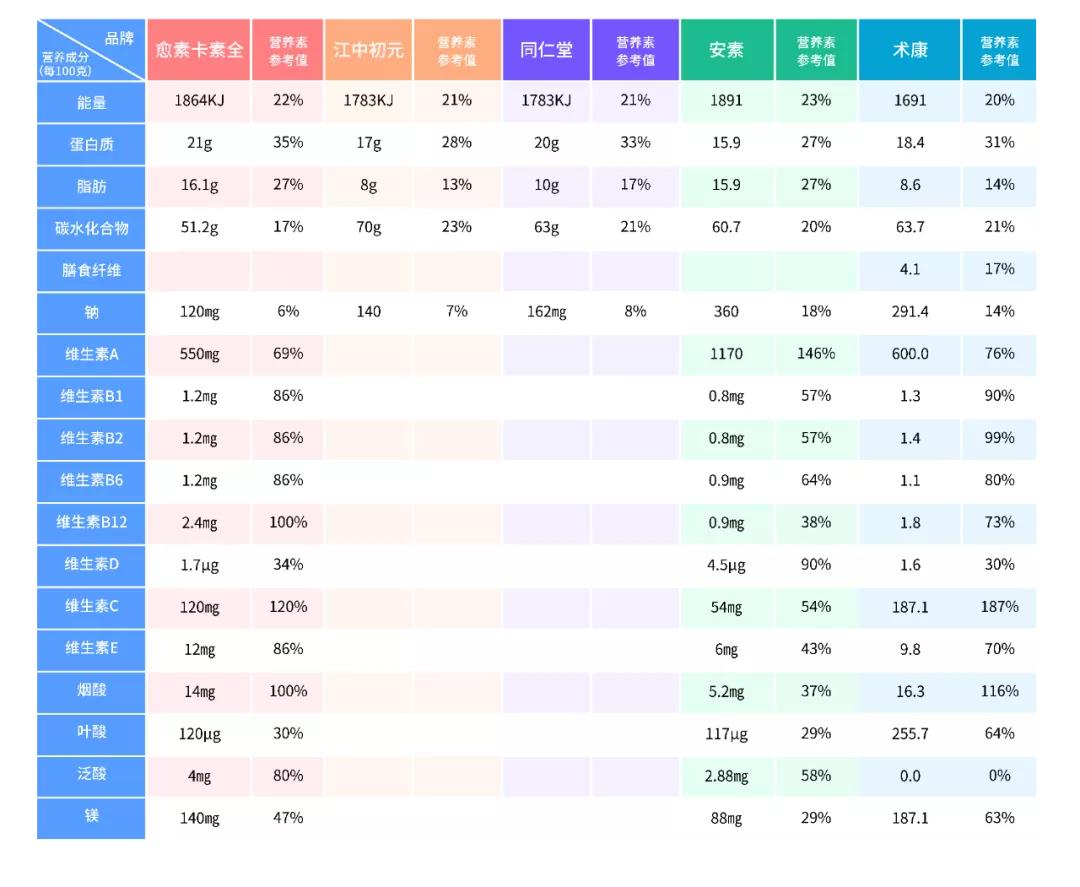Click the 1864KJ energy value cell

tap(200, 100)
